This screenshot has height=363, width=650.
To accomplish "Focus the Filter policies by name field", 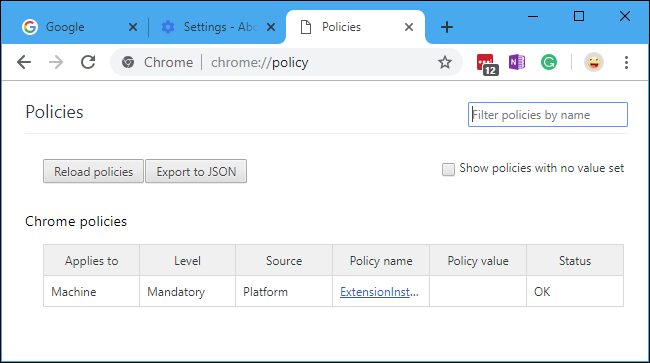I will tap(548, 114).
